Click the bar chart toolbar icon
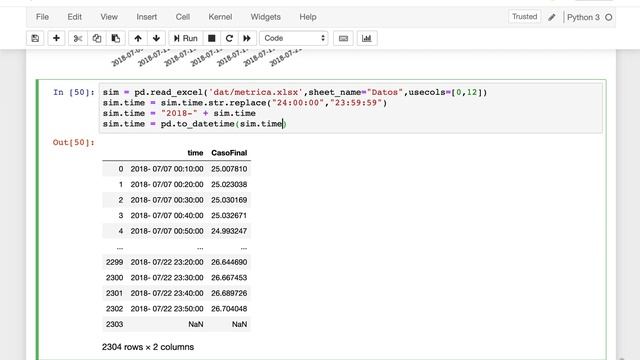 [x=367, y=38]
